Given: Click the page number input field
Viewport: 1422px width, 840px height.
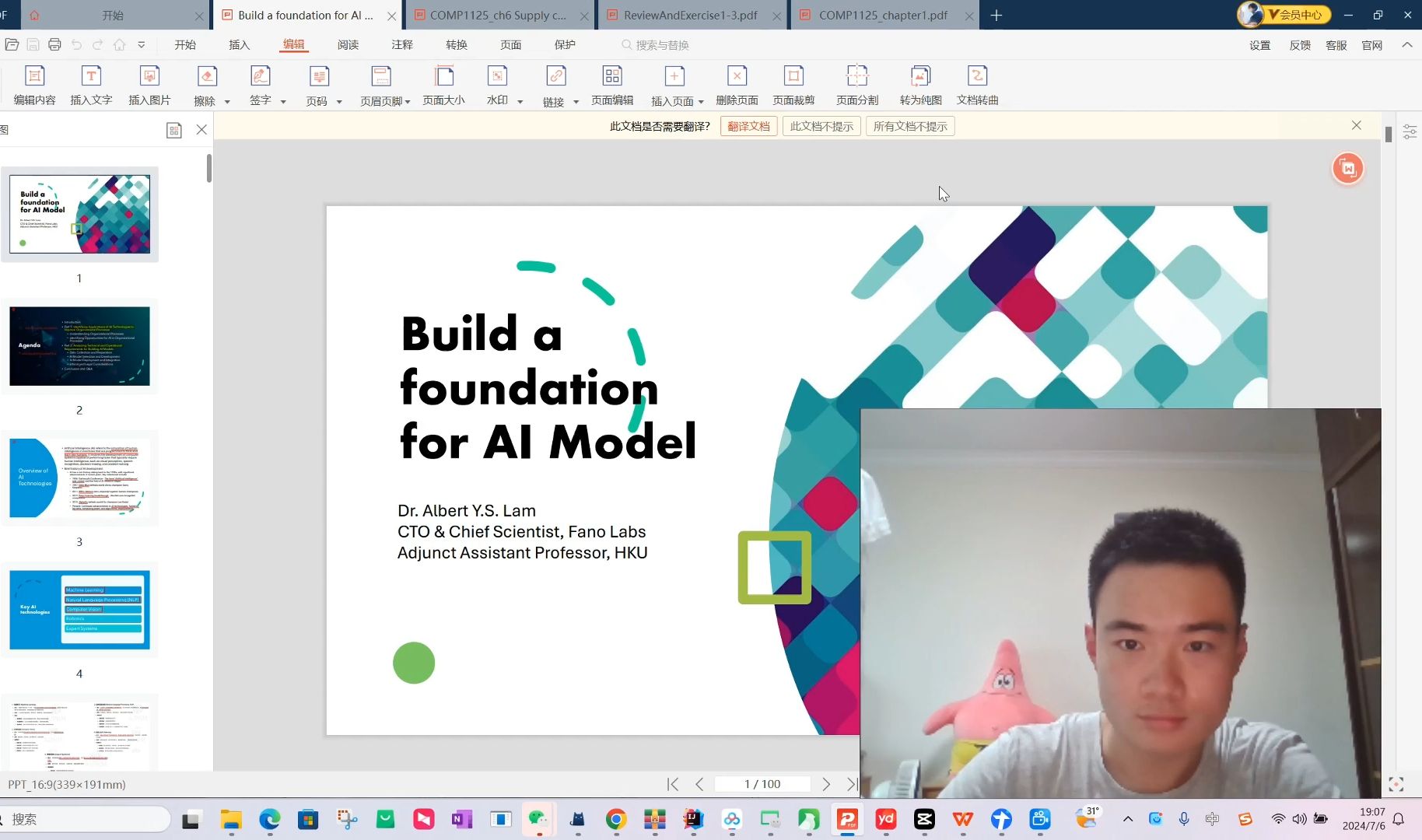Looking at the screenshot, I should click(762, 784).
